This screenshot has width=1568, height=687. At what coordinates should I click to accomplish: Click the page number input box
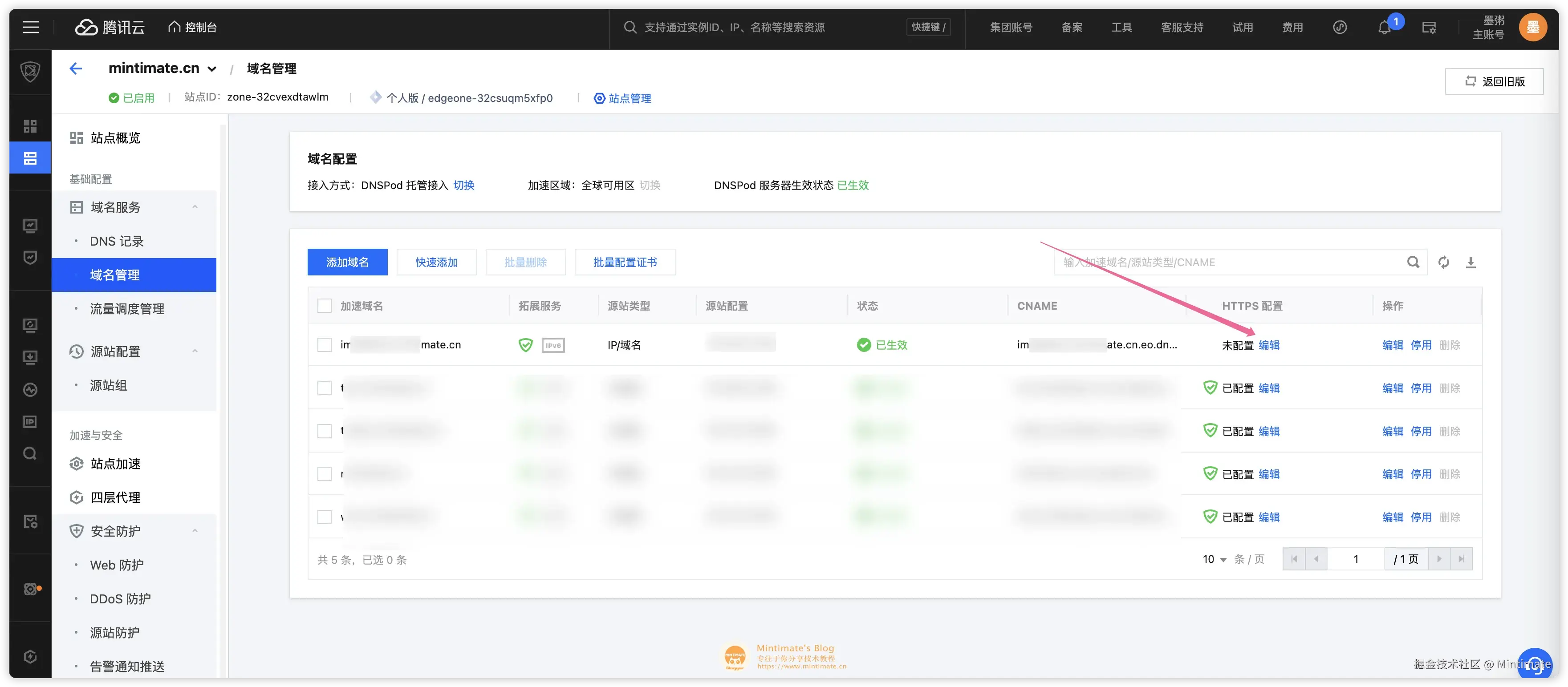(x=1356, y=559)
